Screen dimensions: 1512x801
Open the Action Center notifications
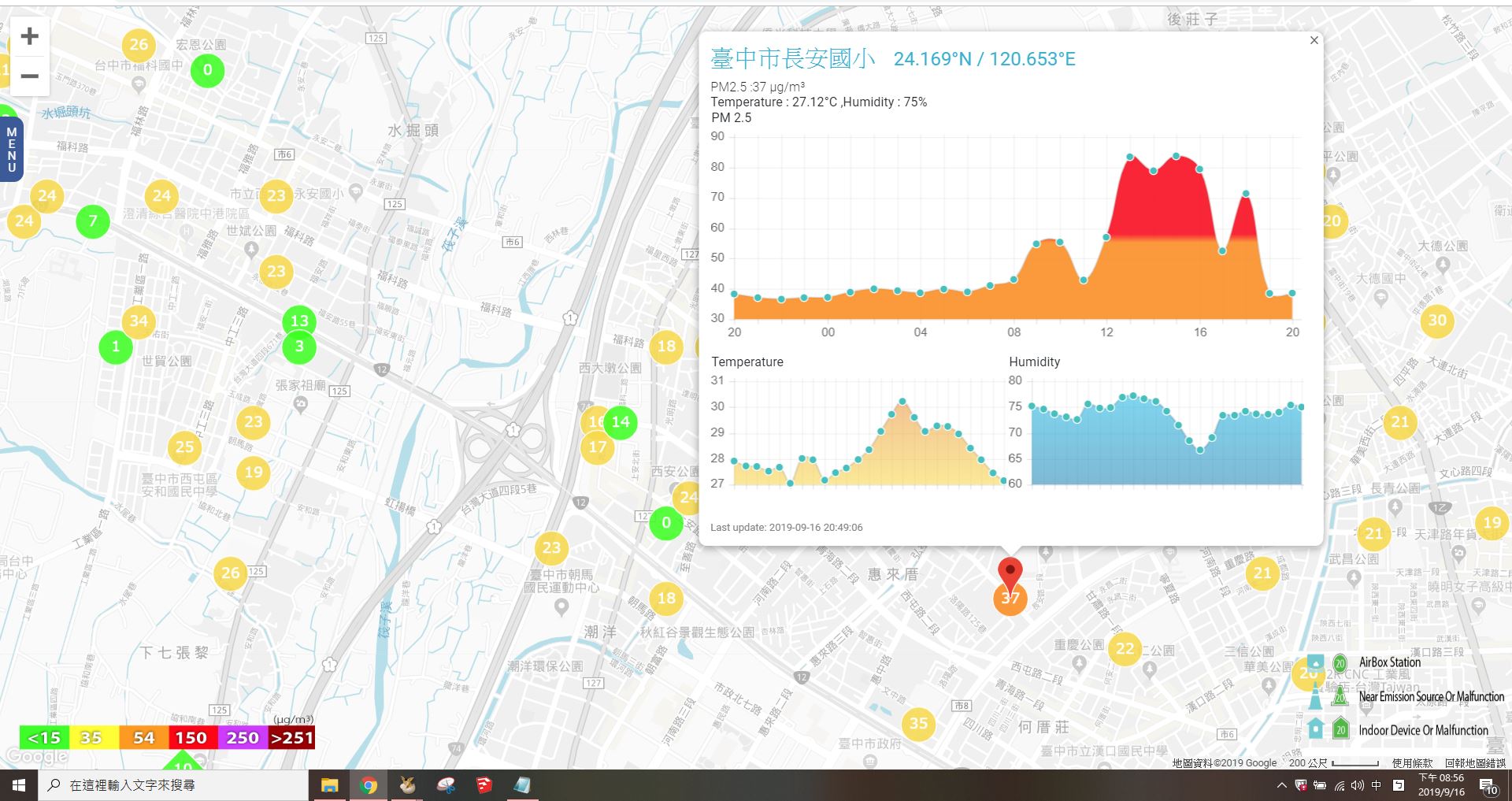(x=1488, y=785)
